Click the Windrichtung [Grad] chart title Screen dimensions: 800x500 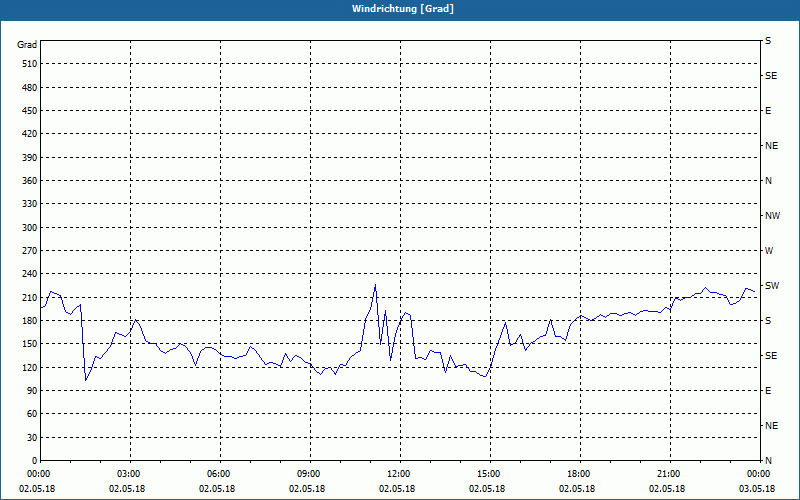click(403, 9)
